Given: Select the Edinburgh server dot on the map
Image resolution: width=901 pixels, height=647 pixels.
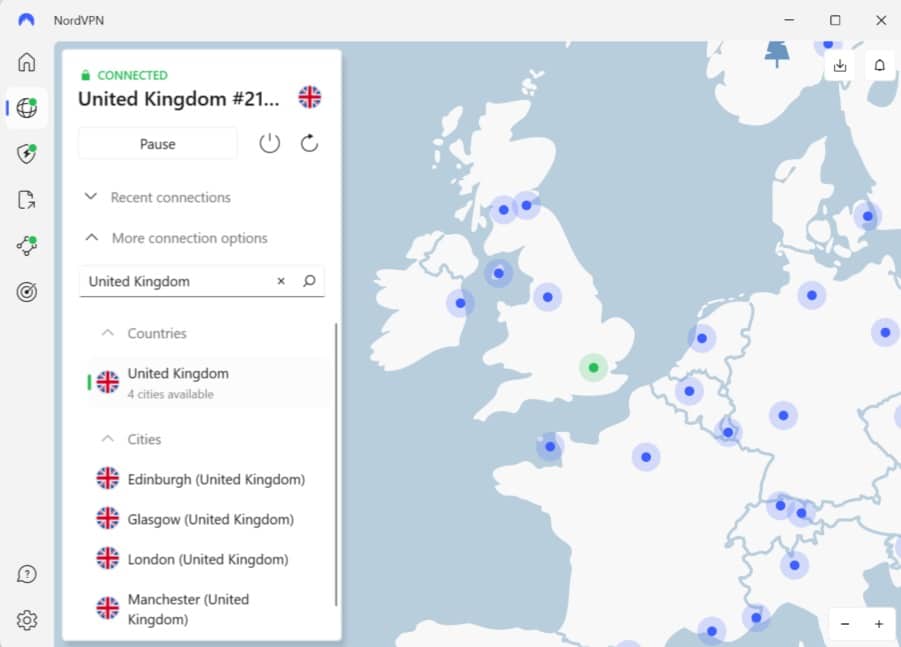Looking at the screenshot, I should [x=526, y=205].
